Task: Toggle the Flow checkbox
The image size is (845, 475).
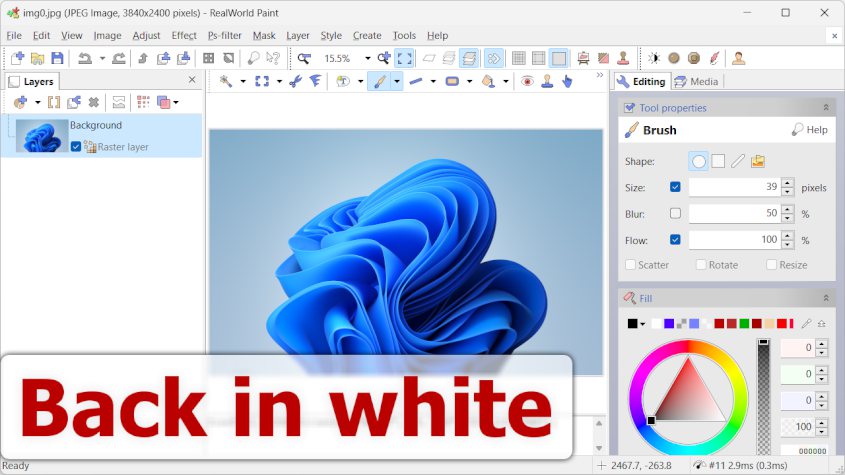Action: click(x=675, y=240)
